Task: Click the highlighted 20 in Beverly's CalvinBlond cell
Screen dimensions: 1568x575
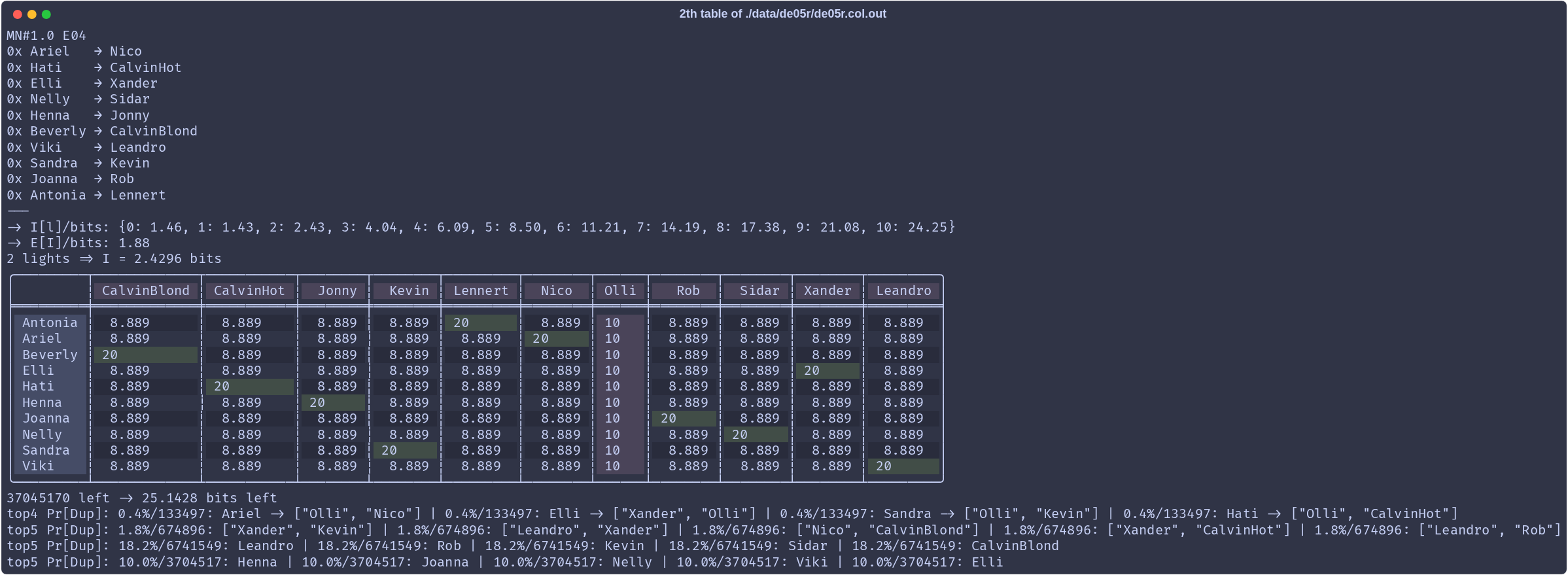Action: pyautogui.click(x=146, y=355)
